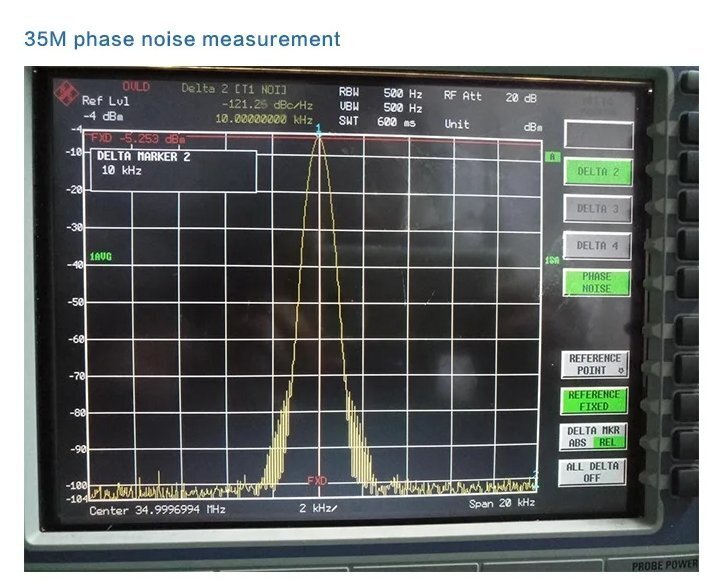Click the red FXD -5.253 dBm reference label

[138, 138]
